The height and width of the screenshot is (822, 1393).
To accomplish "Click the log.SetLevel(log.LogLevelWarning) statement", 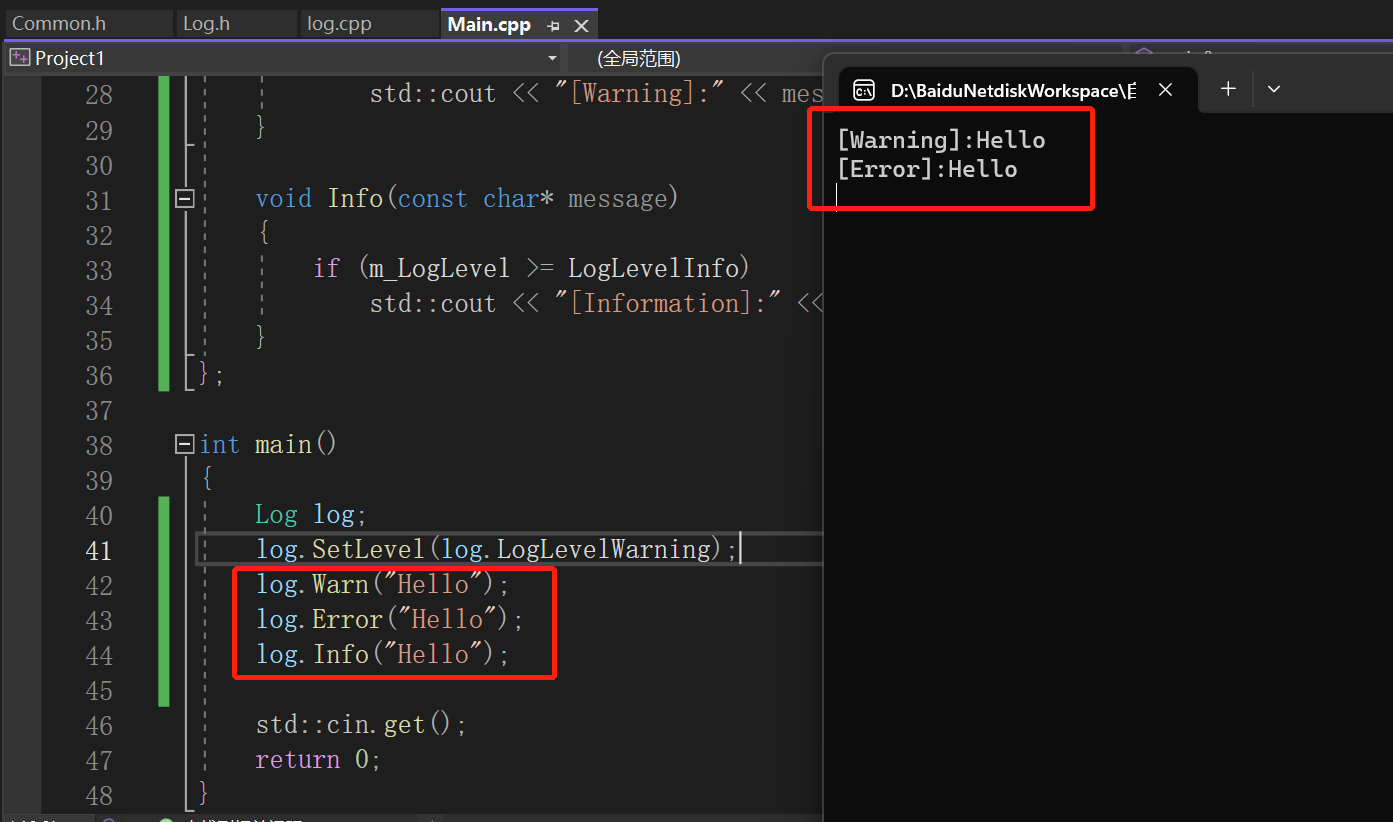I will (x=497, y=549).
